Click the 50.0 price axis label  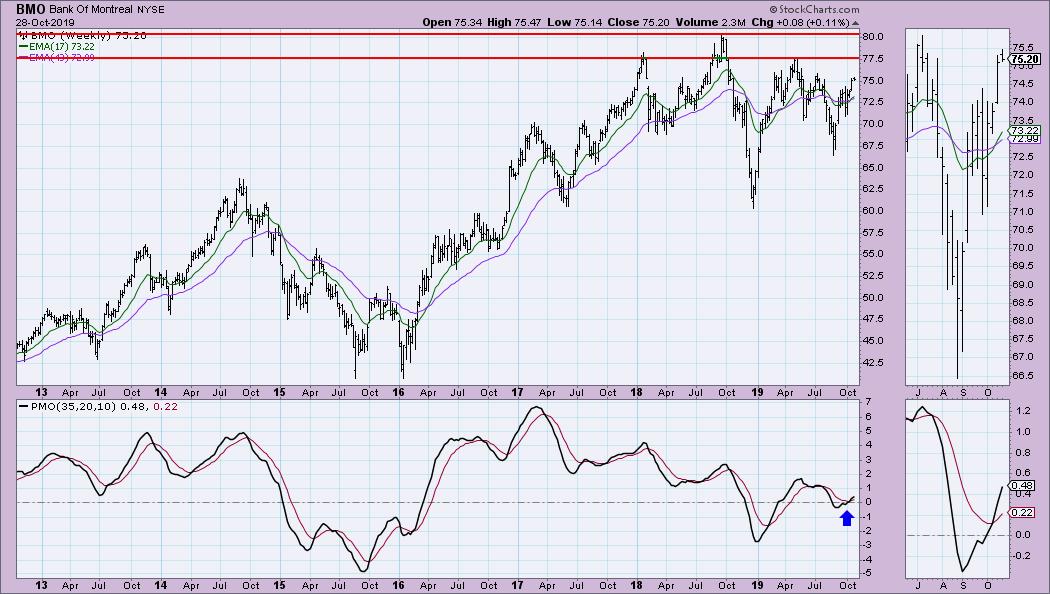873,297
